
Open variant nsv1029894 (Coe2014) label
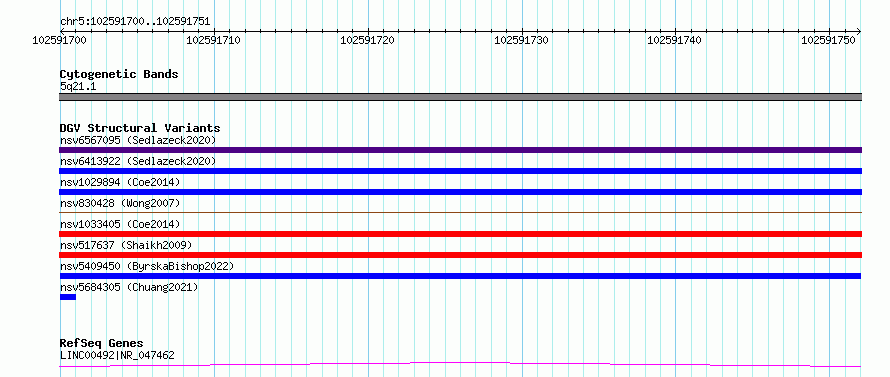point(120,182)
